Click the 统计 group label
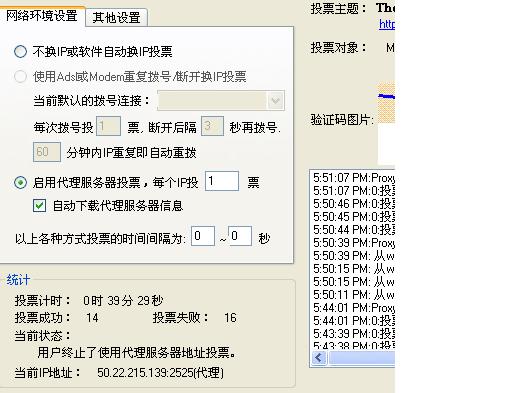Screen dimensions: 512x393 18,280
